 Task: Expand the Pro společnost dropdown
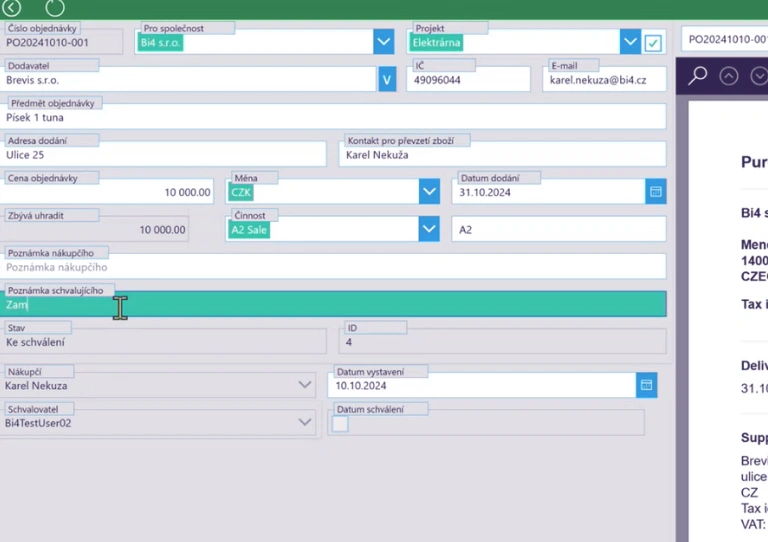point(384,43)
